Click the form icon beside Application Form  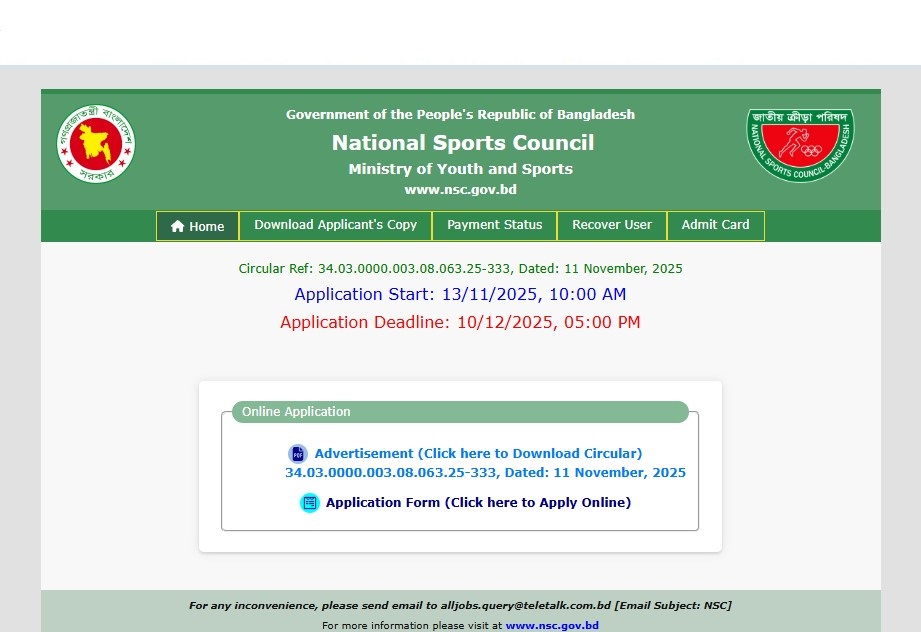click(310, 503)
